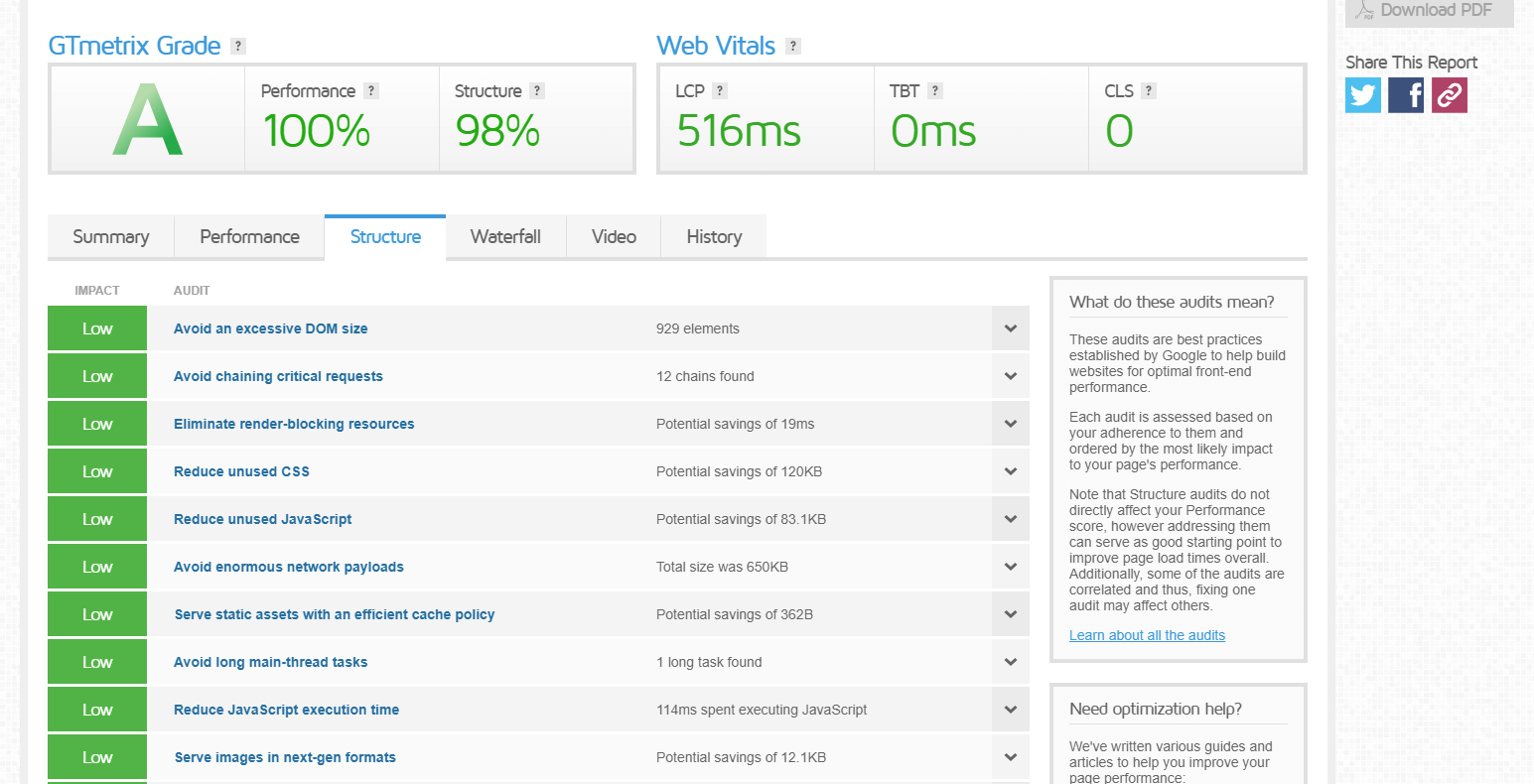Expand the JavaScript execution time chevron
The width and height of the screenshot is (1534, 784).
click(1011, 710)
